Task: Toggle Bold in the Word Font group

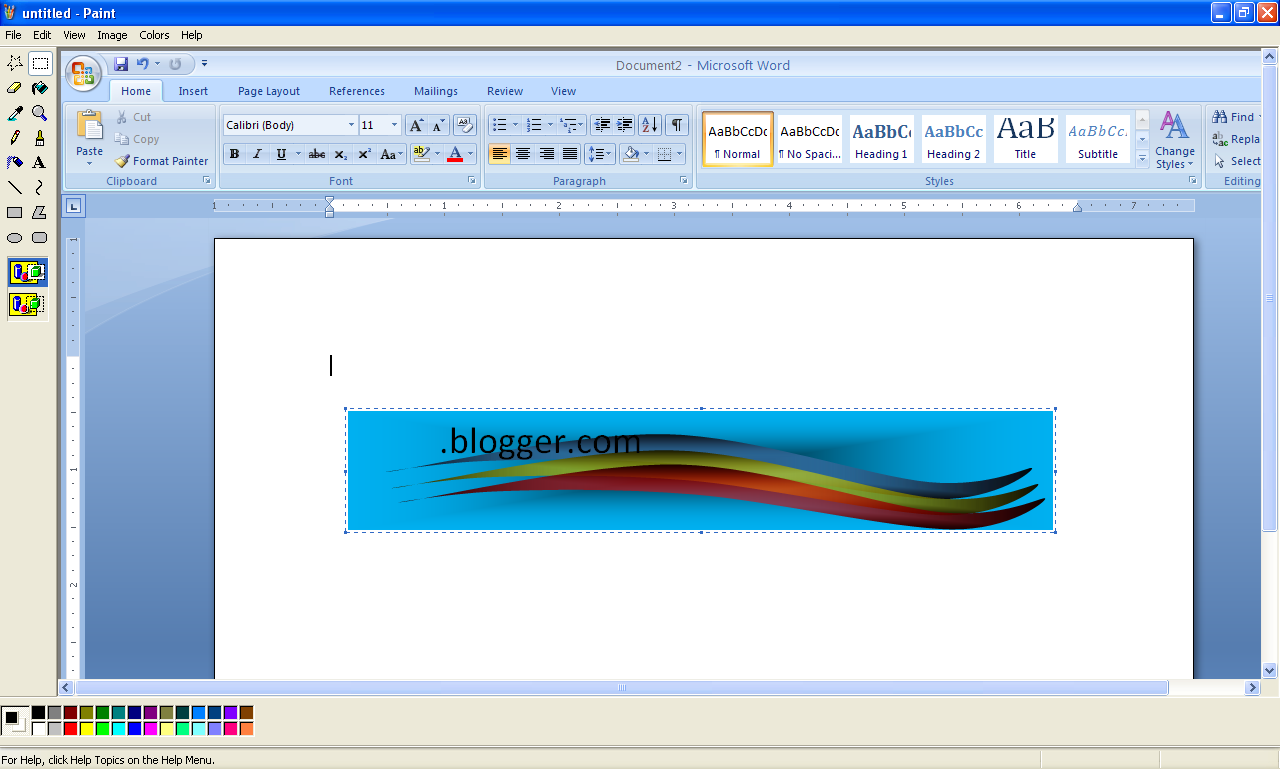Action: pyautogui.click(x=234, y=154)
